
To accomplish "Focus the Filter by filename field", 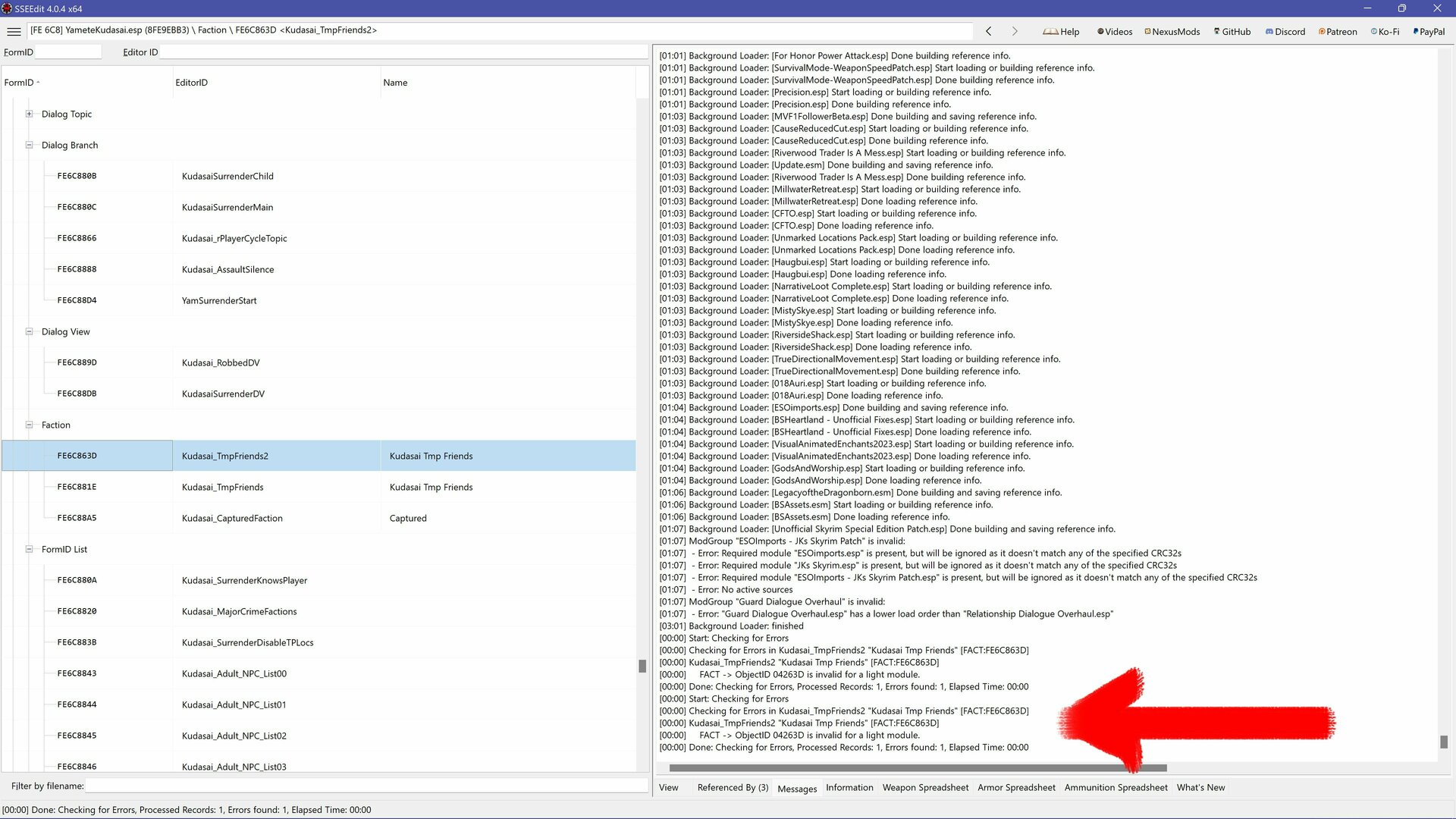I will pos(366,786).
